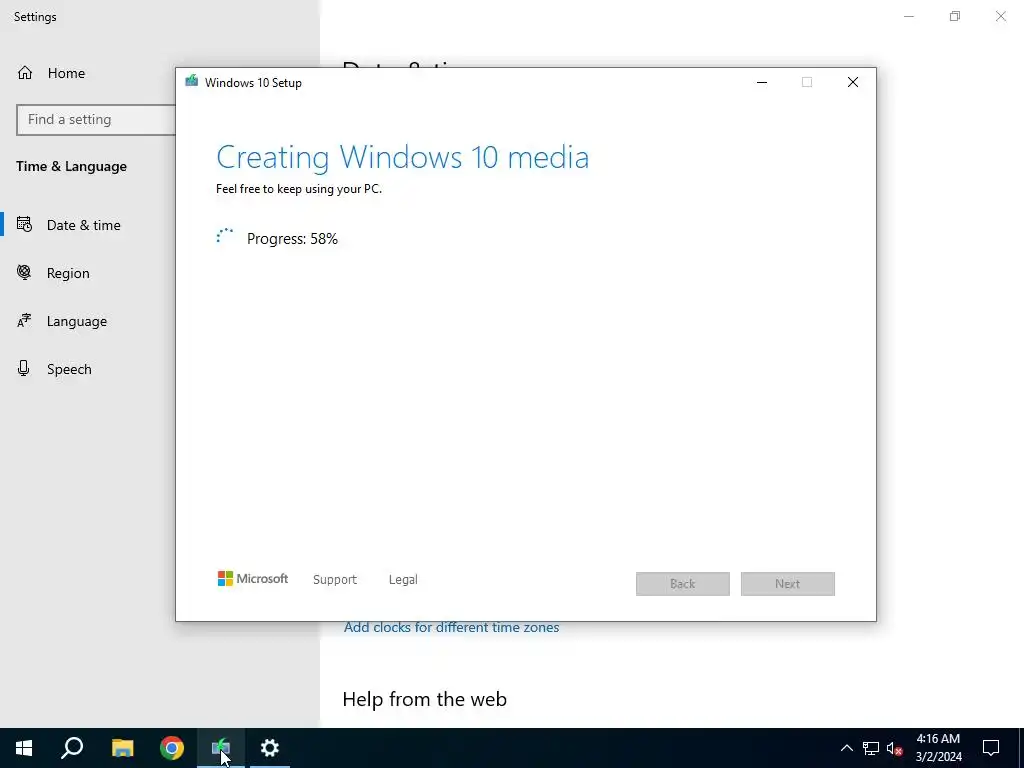Click the Date & time calendar icon
Viewport: 1024px width, 768px height.
[x=24, y=225]
